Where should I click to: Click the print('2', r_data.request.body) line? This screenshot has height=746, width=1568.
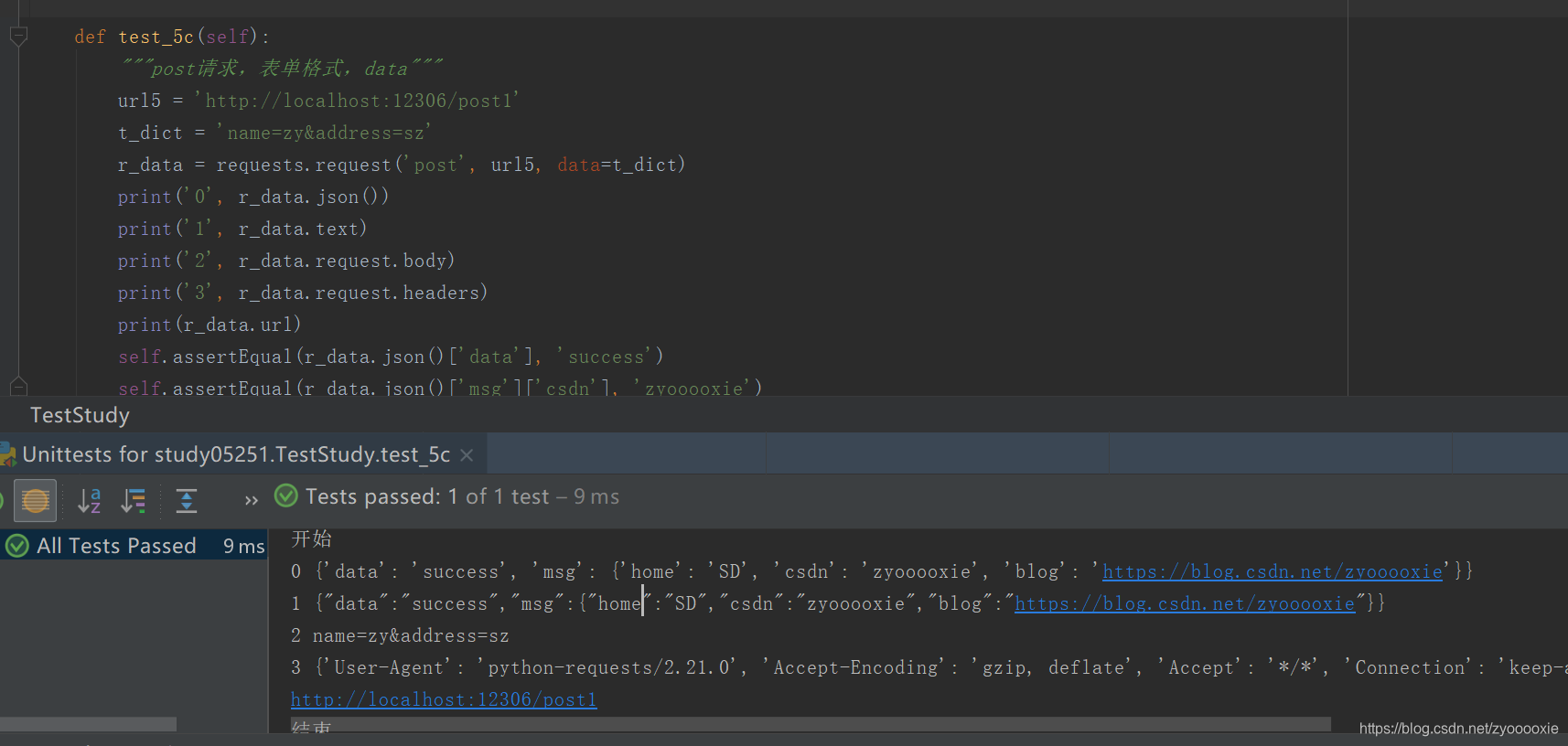coord(286,261)
